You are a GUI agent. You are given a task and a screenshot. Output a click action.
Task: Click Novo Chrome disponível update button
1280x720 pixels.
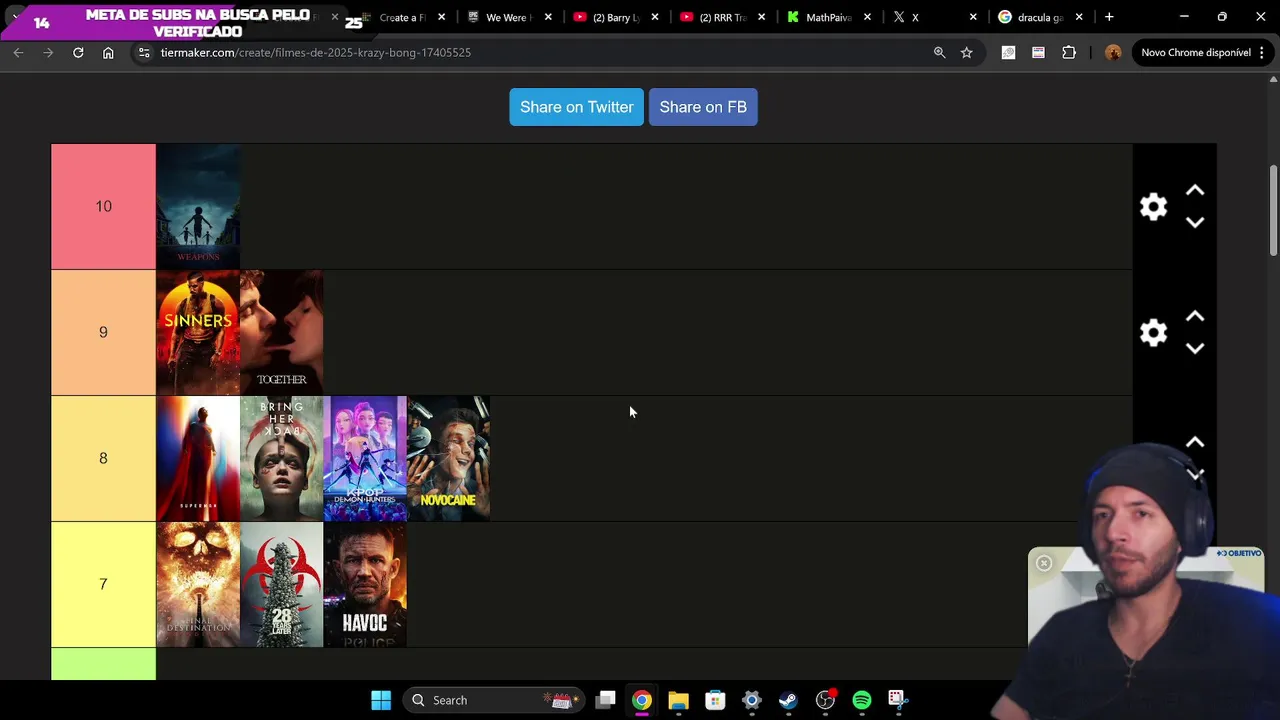coord(1203,52)
